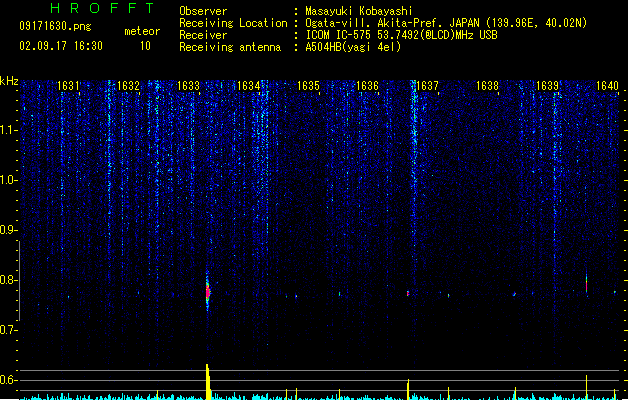Select the filename 09171630.png

(55, 26)
